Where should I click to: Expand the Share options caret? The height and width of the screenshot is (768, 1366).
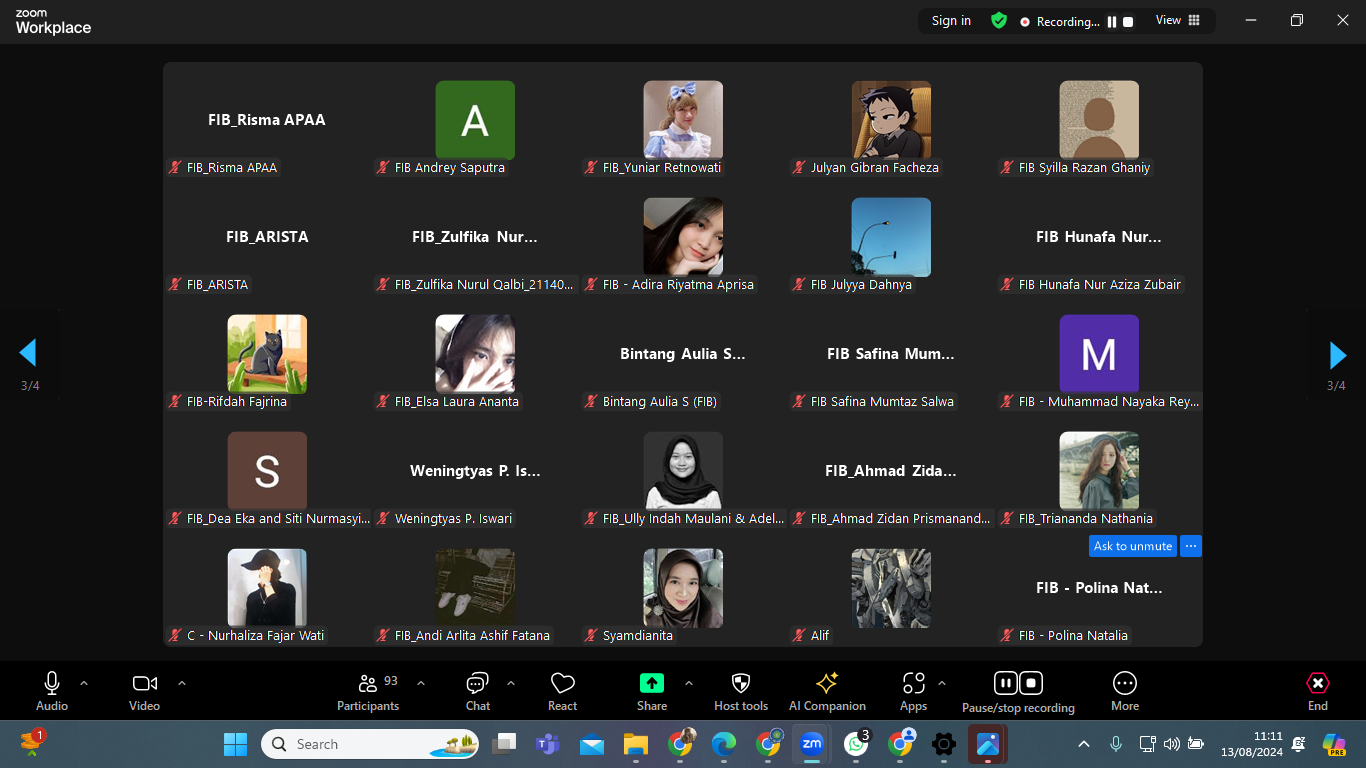(x=689, y=683)
